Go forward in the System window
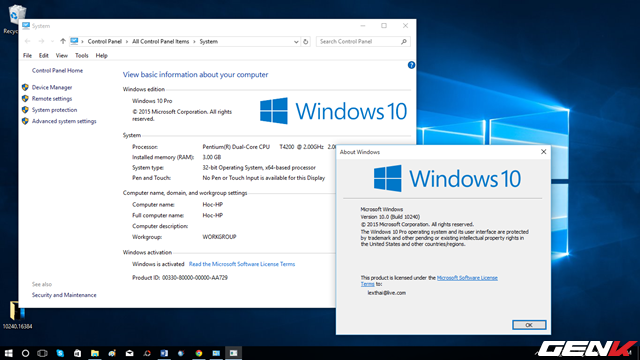640x360 pixels. coord(41,41)
